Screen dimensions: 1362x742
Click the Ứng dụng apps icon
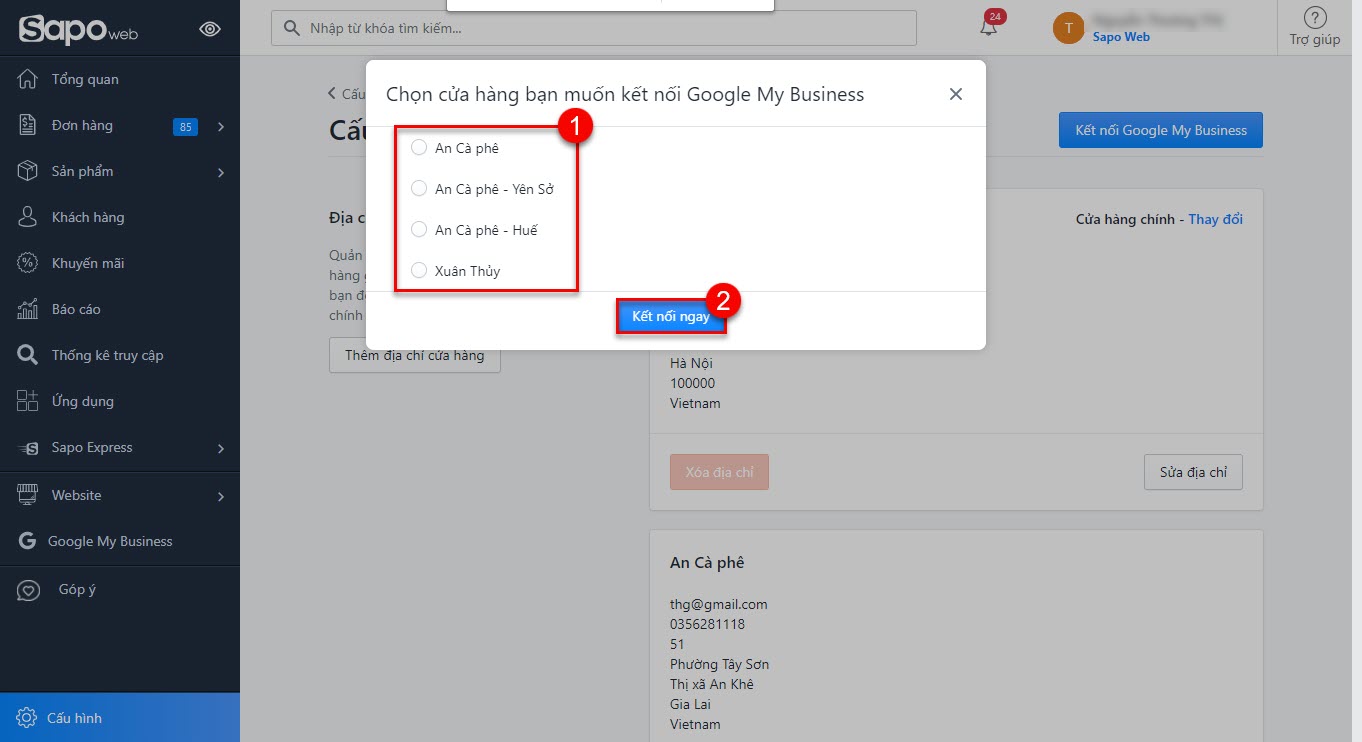(x=28, y=401)
